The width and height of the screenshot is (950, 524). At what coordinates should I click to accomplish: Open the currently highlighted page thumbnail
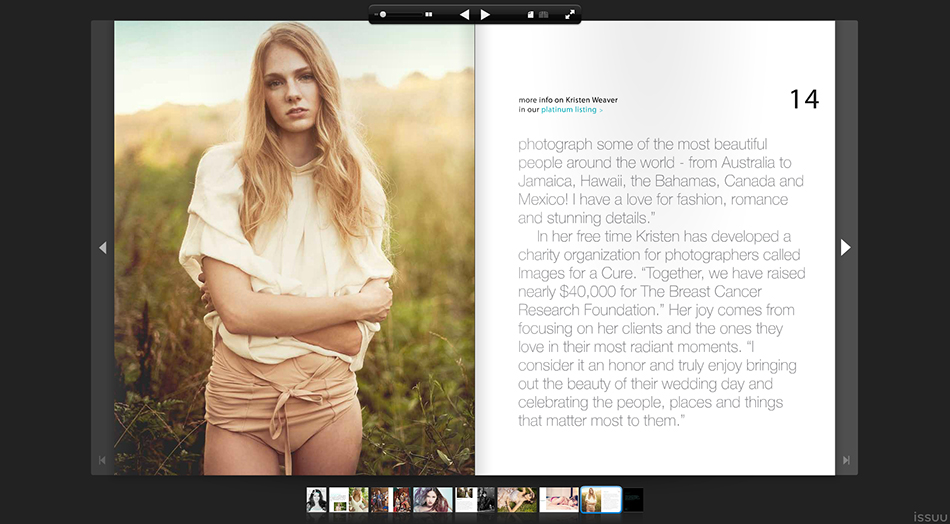(x=601, y=500)
